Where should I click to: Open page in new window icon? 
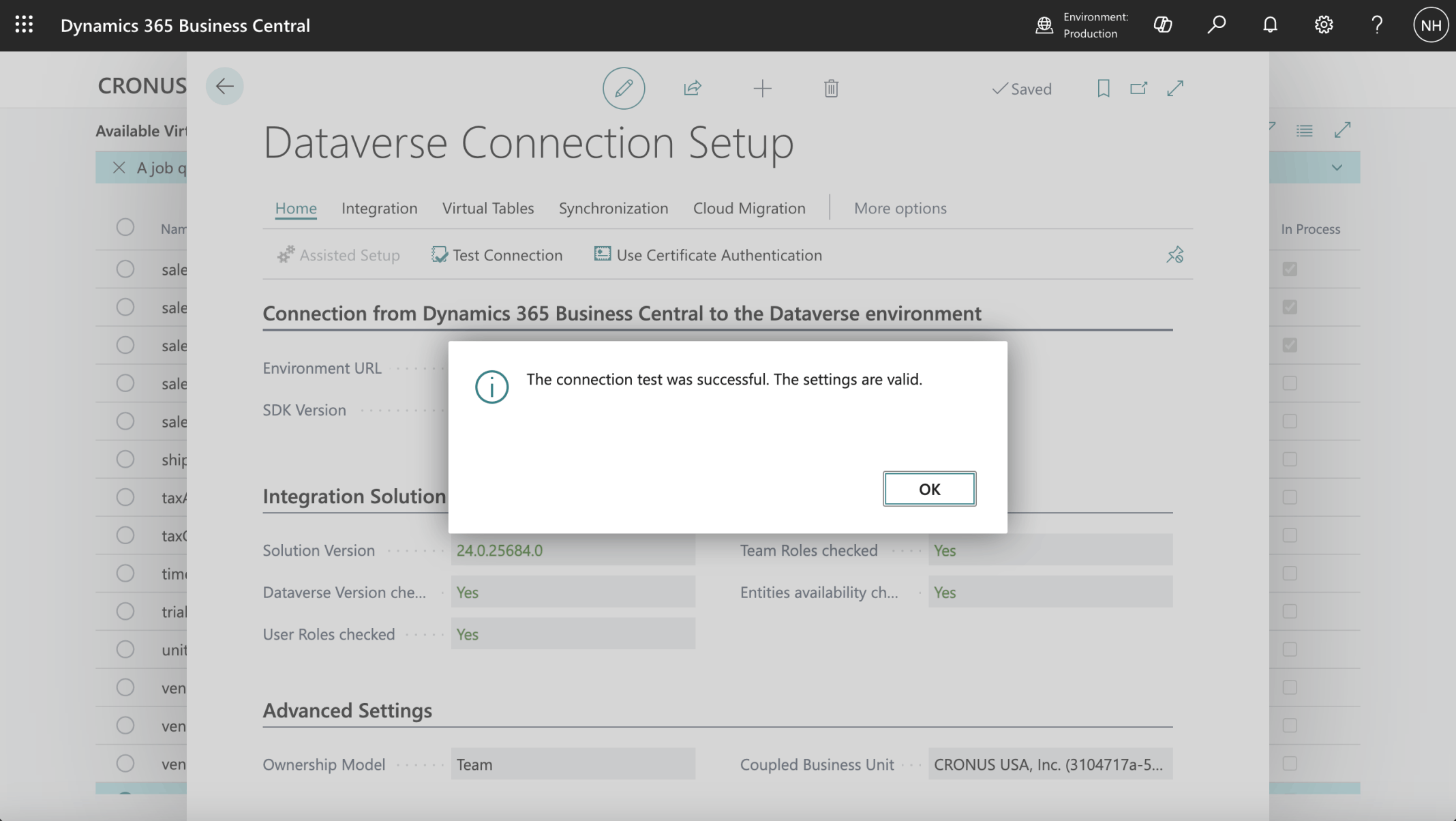1138,88
